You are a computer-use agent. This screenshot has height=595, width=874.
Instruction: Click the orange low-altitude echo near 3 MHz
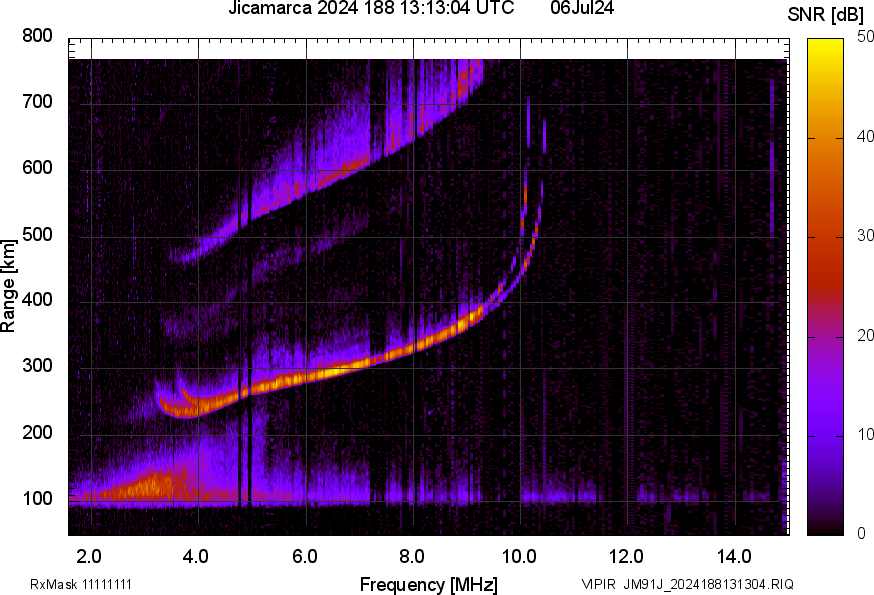pyautogui.click(x=140, y=487)
